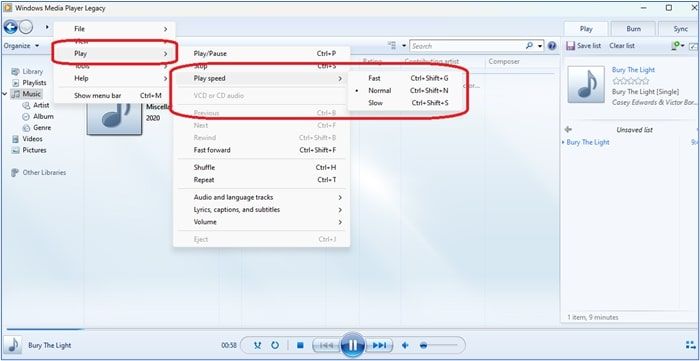Click the Previous track button
Viewport: 700px width, 361px height.
326,345
